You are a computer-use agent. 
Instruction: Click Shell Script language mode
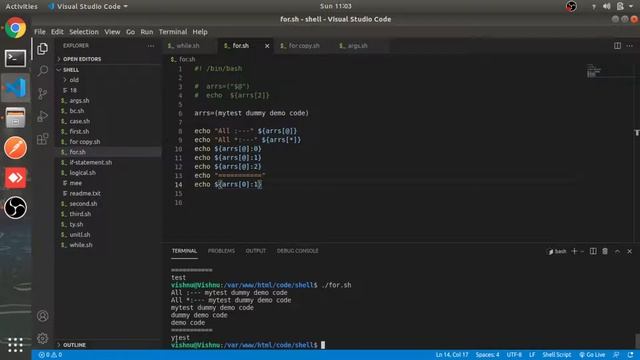point(556,355)
